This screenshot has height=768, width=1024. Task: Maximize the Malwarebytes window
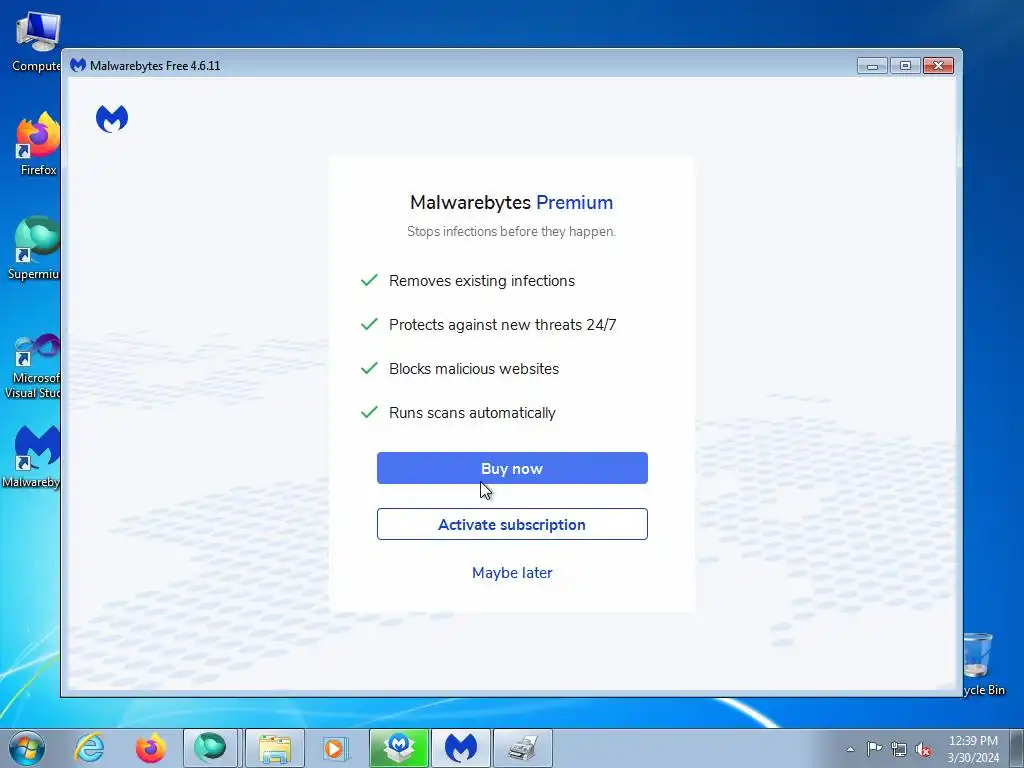tap(905, 65)
